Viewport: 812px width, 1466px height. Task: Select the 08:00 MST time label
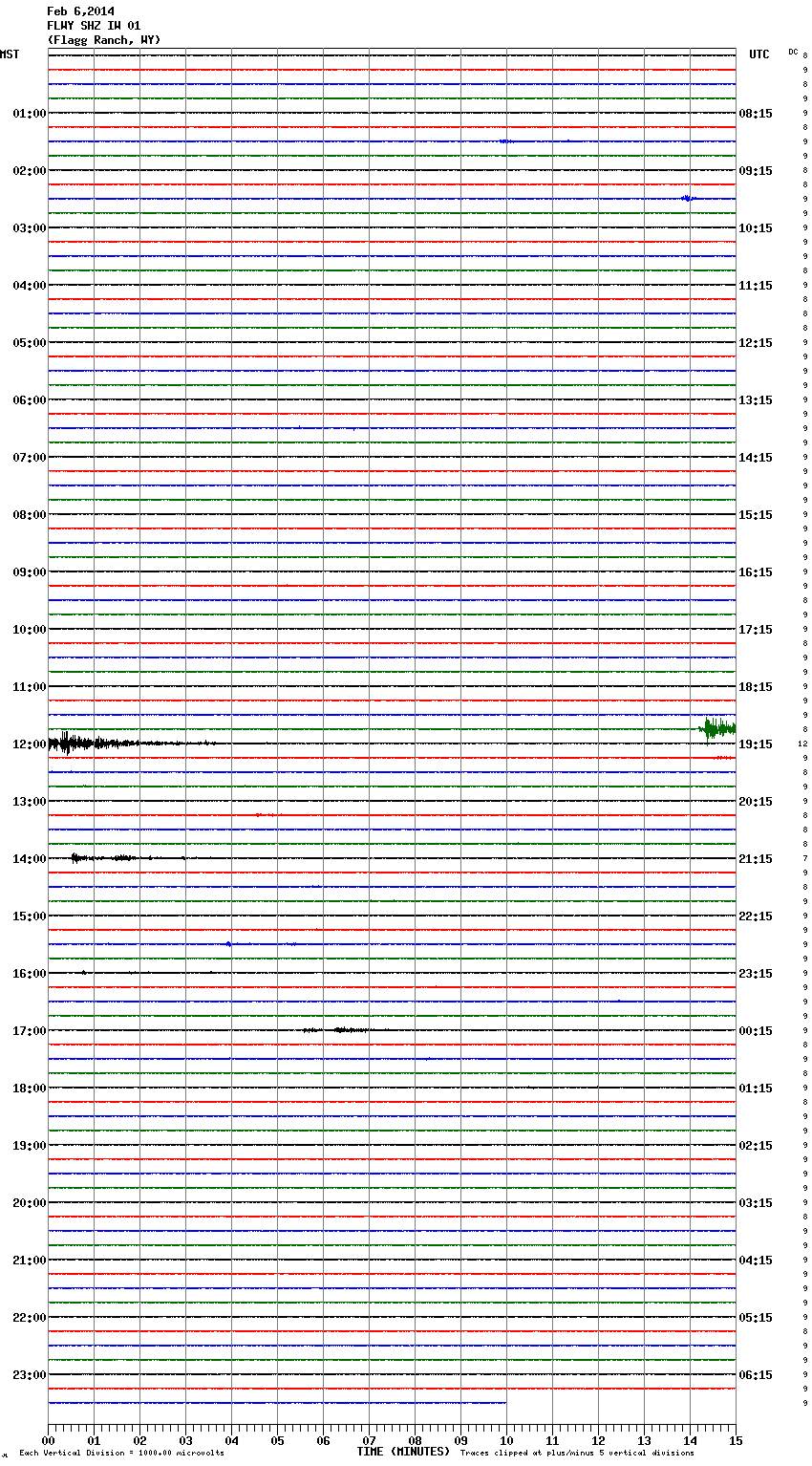pyautogui.click(x=30, y=515)
